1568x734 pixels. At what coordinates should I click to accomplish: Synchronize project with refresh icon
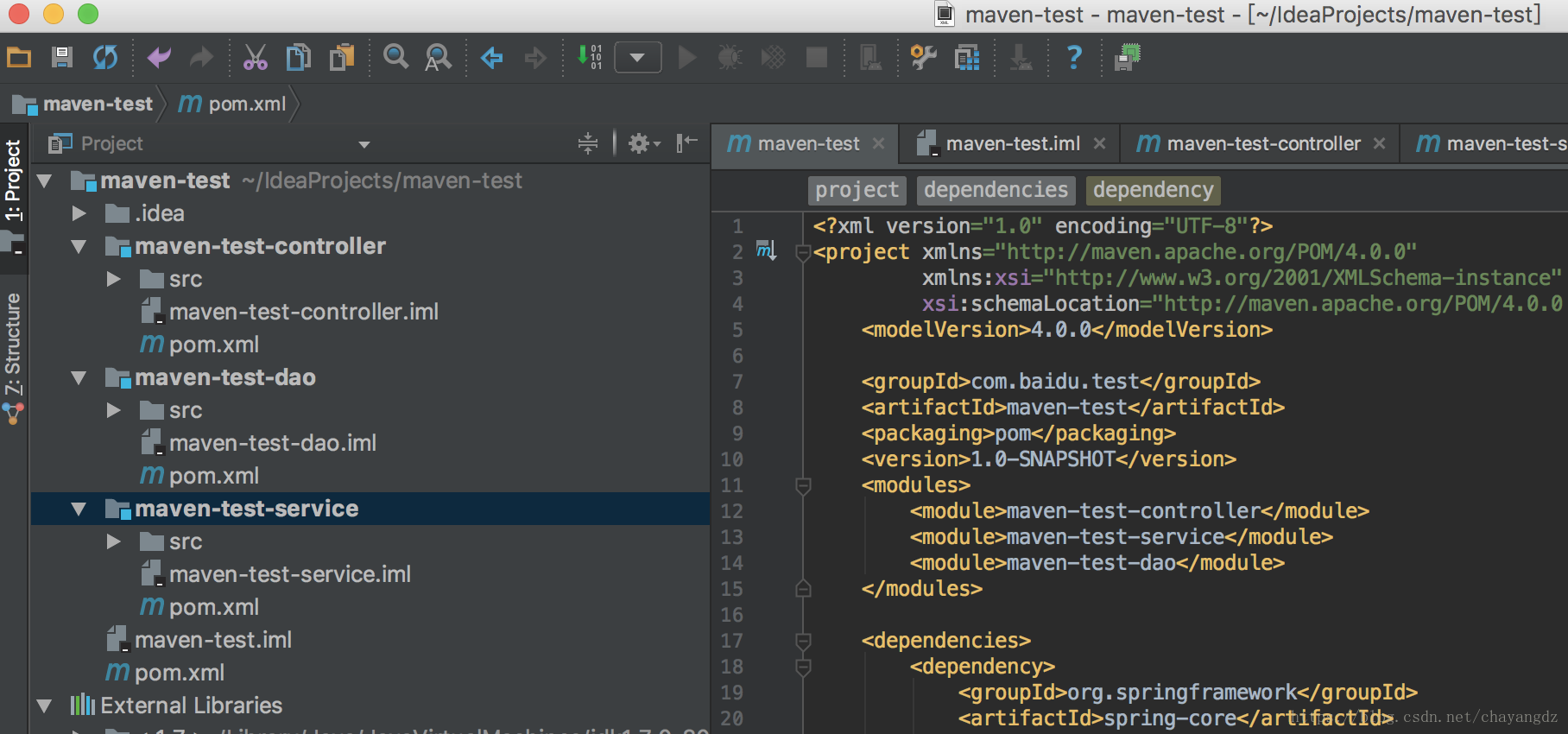[105, 58]
